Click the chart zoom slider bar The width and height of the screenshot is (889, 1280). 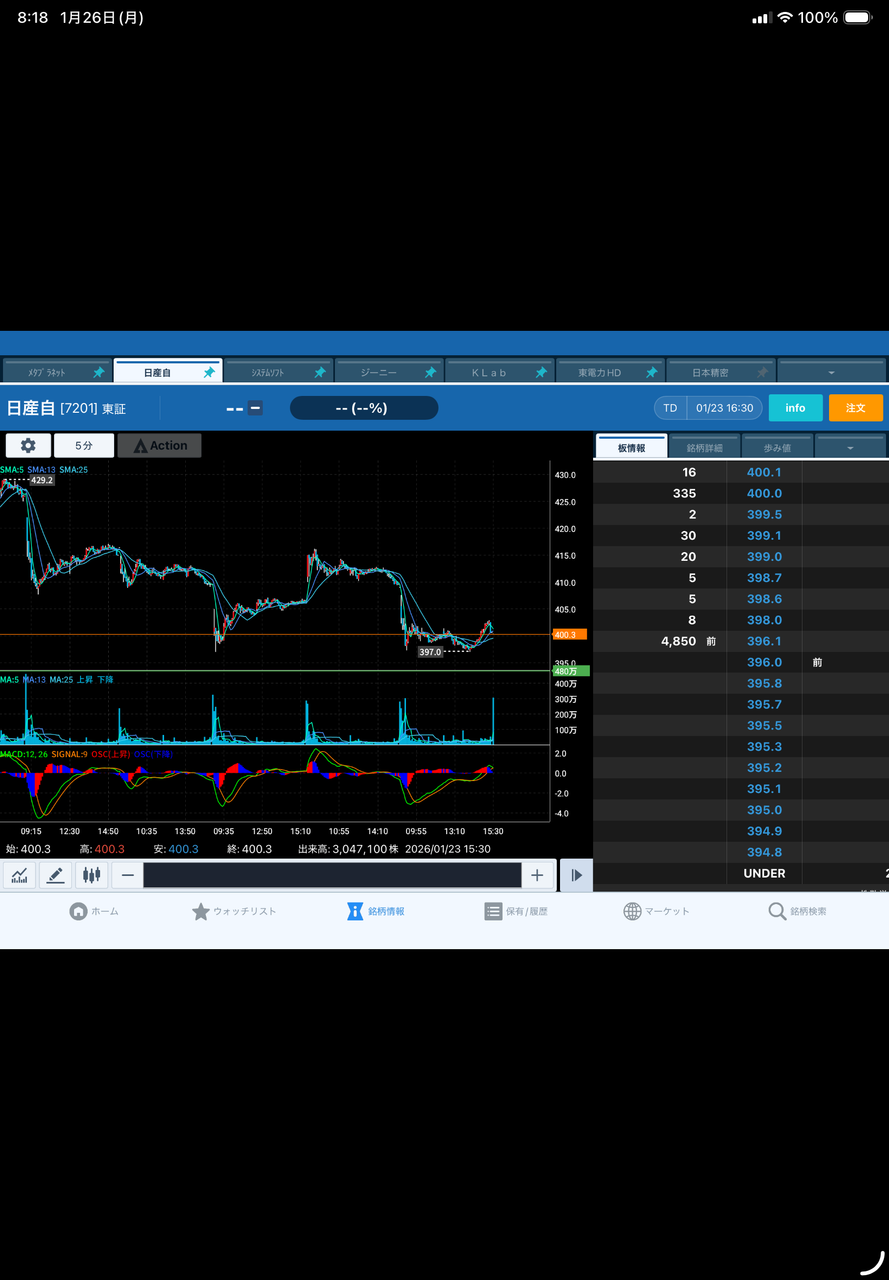coord(331,875)
